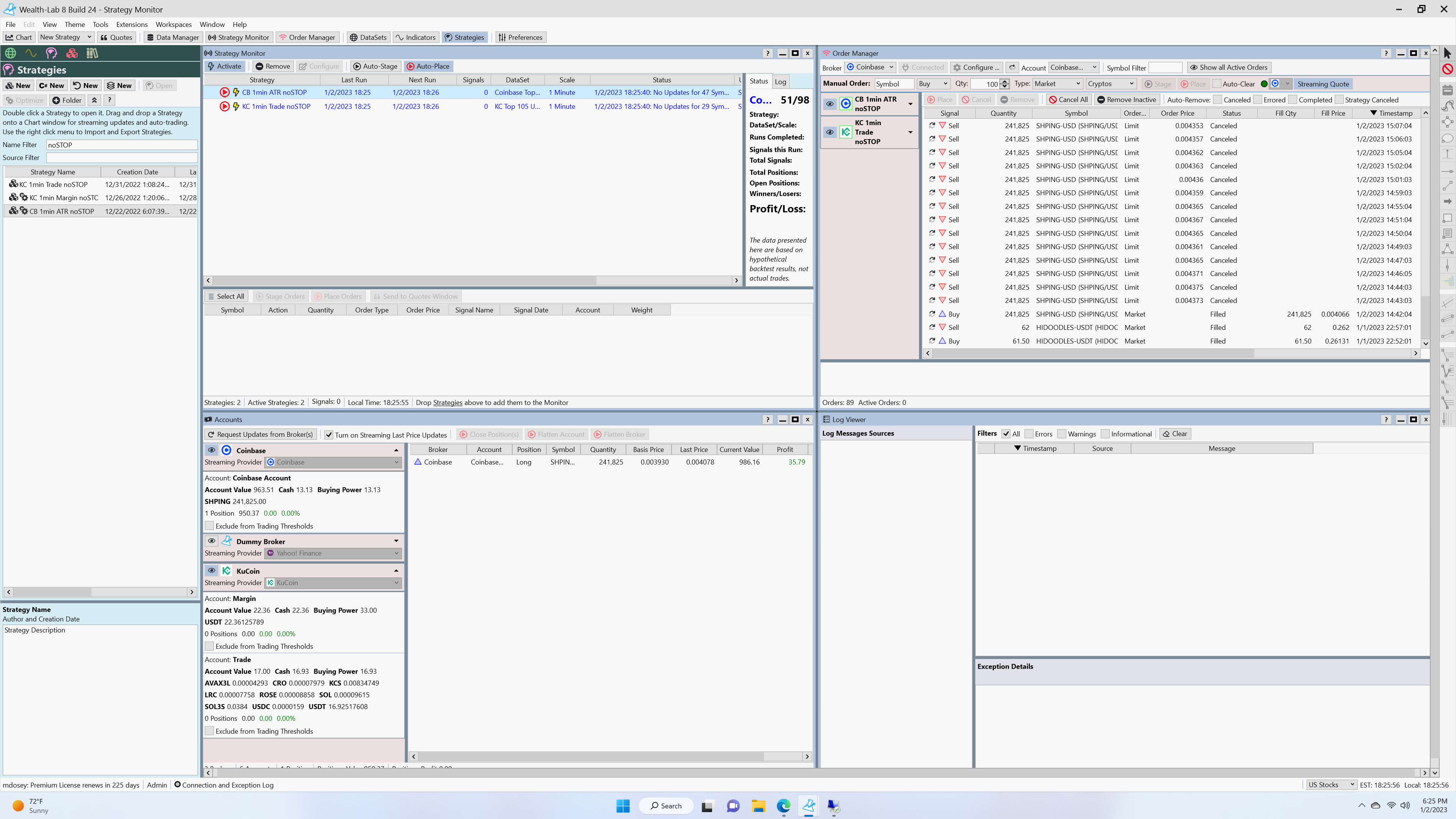This screenshot has height=819, width=1456.
Task: Expand the Cryptos dropdown in Manual Order
Action: (1111, 84)
